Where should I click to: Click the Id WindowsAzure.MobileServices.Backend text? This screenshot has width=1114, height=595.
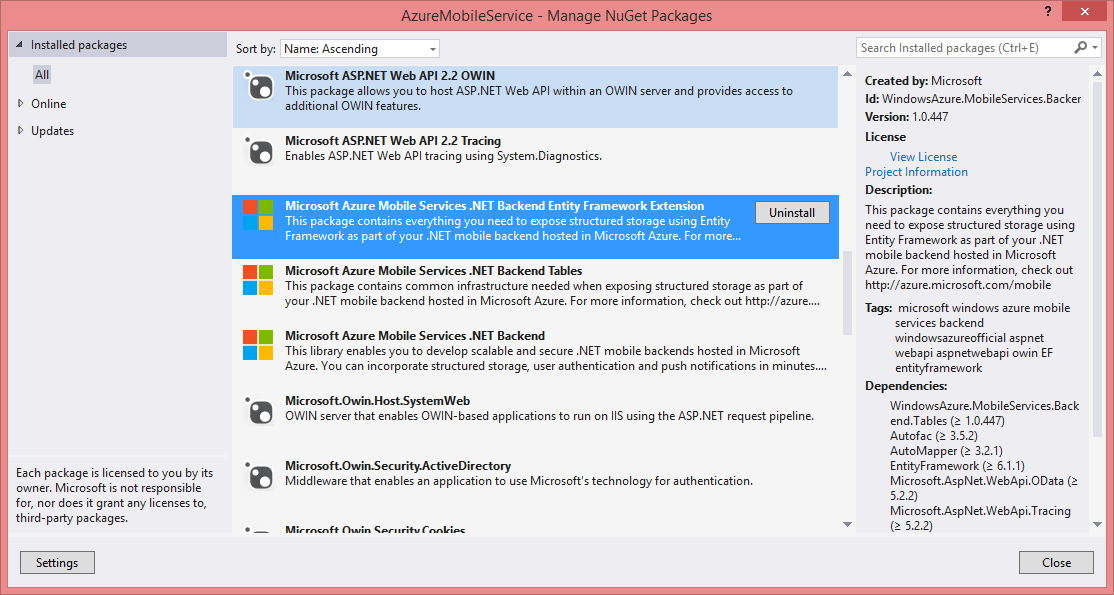click(x=973, y=99)
